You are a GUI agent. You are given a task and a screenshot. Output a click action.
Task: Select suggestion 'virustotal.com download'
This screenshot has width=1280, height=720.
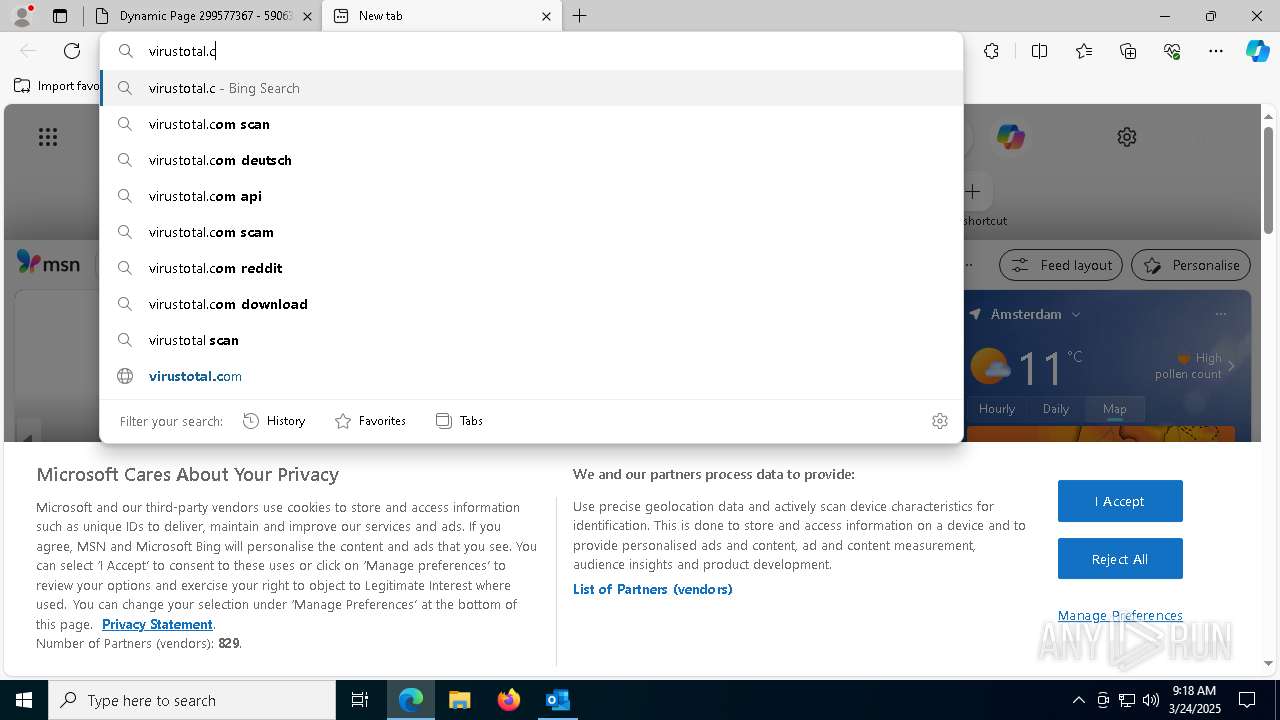point(531,304)
